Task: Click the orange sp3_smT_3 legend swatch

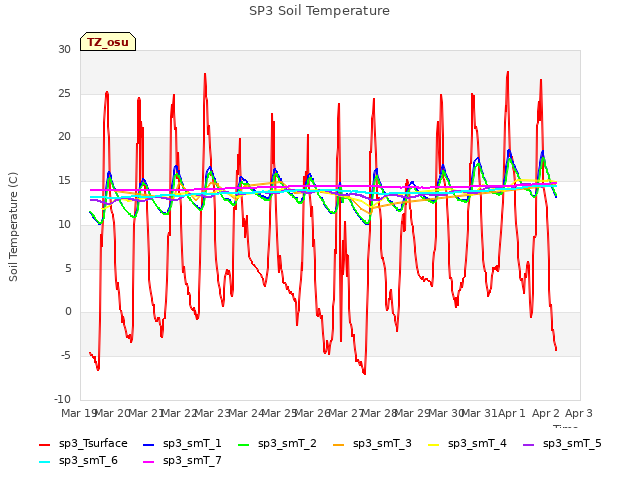Action: click(x=339, y=444)
